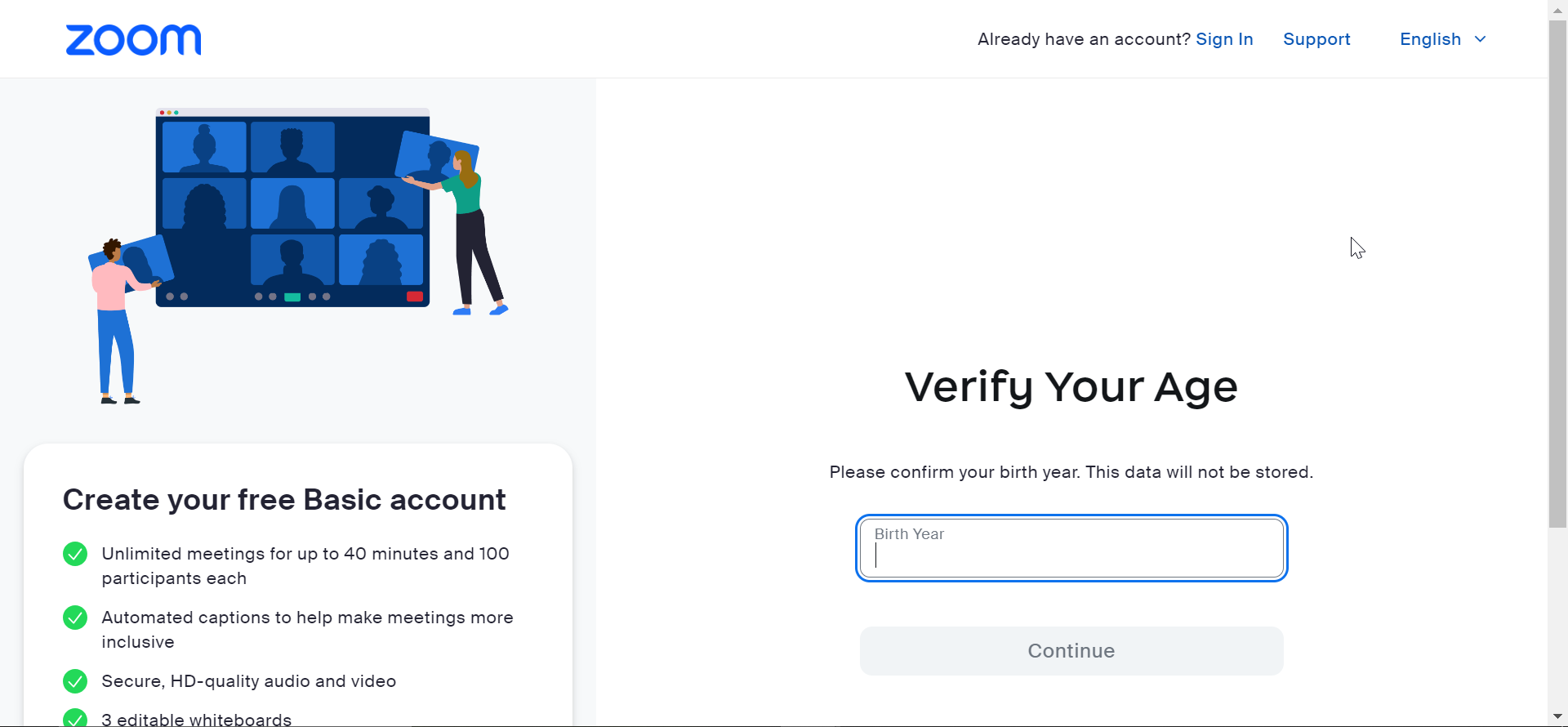
Task: Click the traffic-light dots on the illustrated window
Action: click(x=167, y=111)
